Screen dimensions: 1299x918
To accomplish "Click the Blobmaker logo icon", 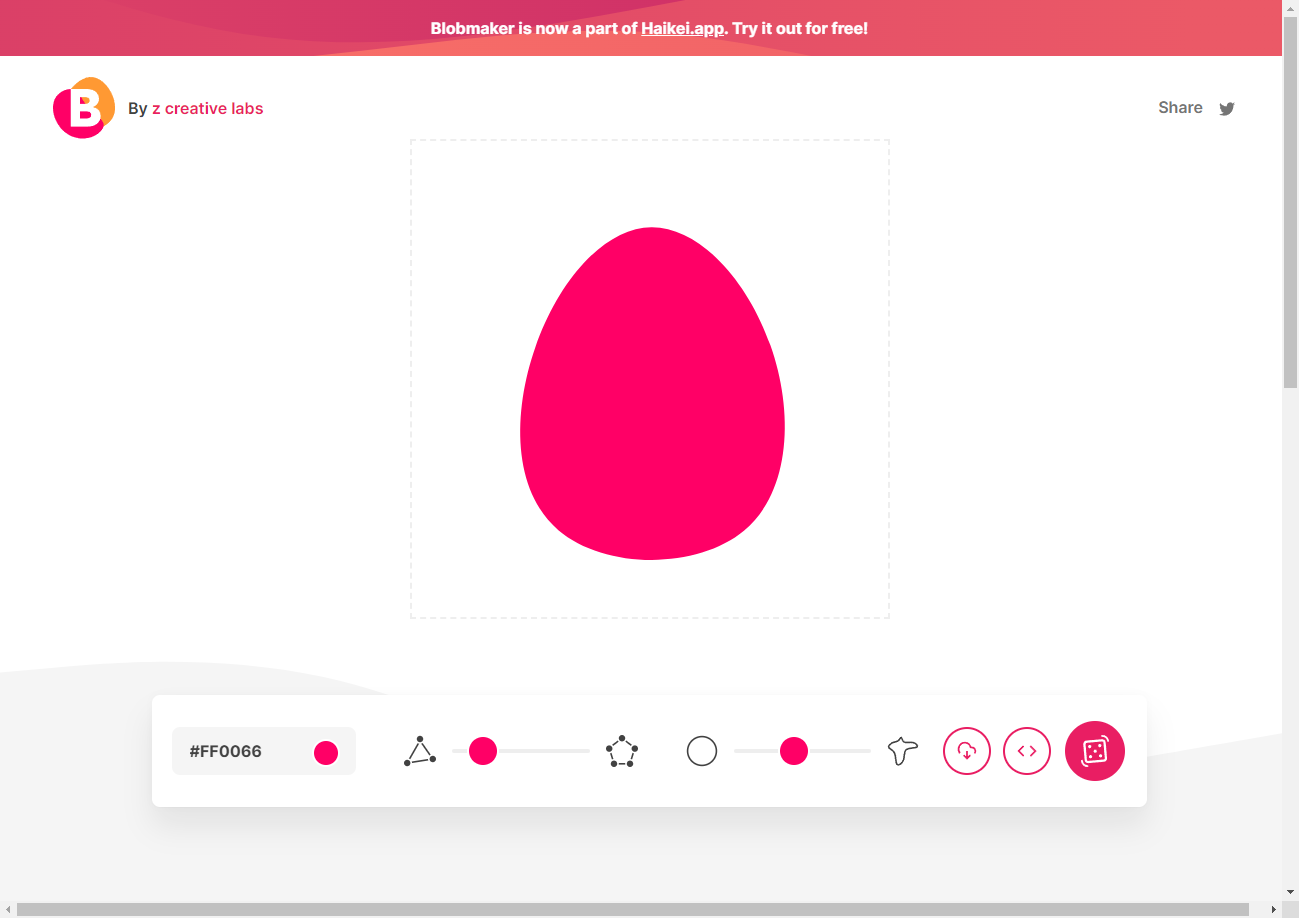I will point(84,108).
